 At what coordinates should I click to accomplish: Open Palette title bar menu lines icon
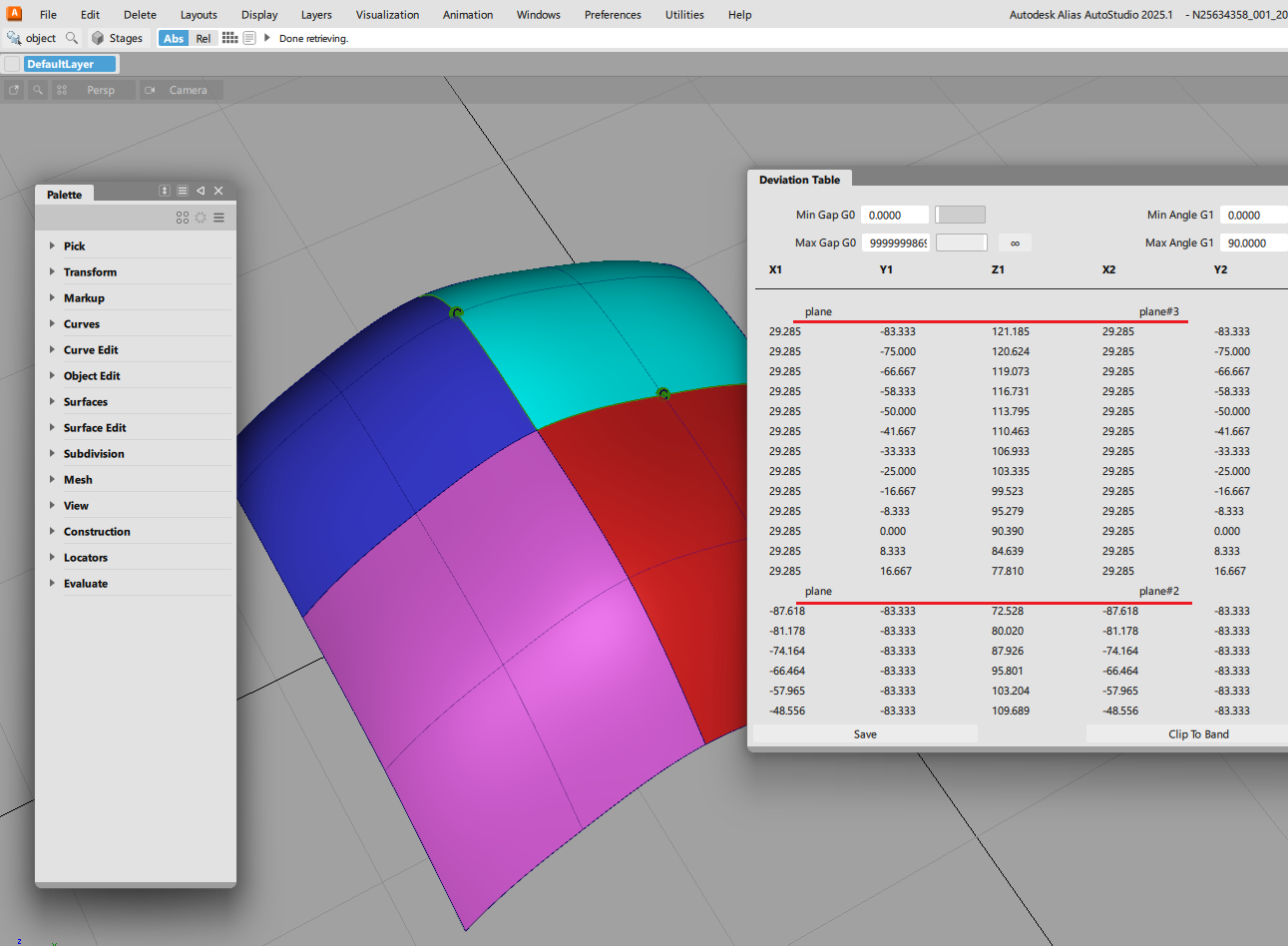(183, 191)
